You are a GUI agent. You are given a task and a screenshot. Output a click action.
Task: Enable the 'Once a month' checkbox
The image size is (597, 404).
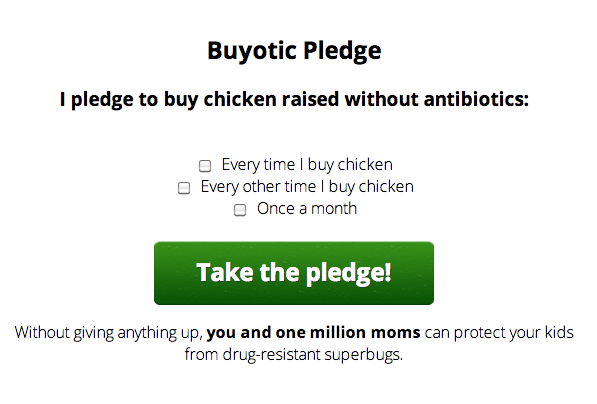[240, 210]
